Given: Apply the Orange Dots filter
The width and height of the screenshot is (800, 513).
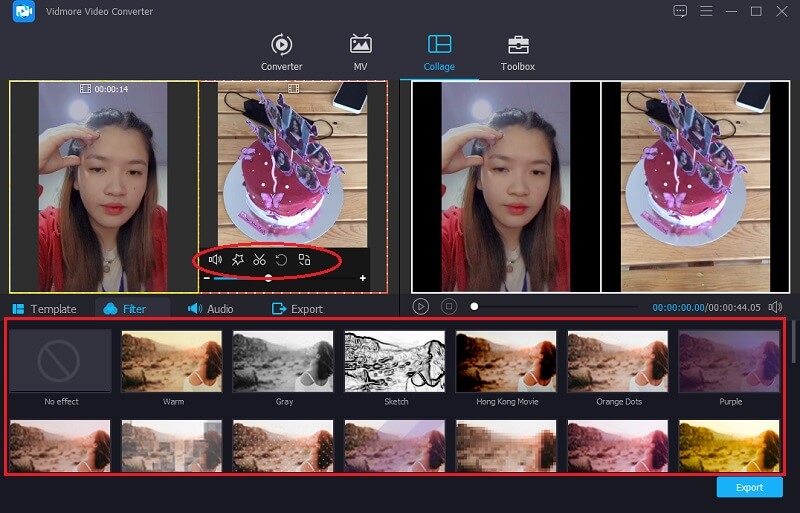Looking at the screenshot, I should (618, 361).
